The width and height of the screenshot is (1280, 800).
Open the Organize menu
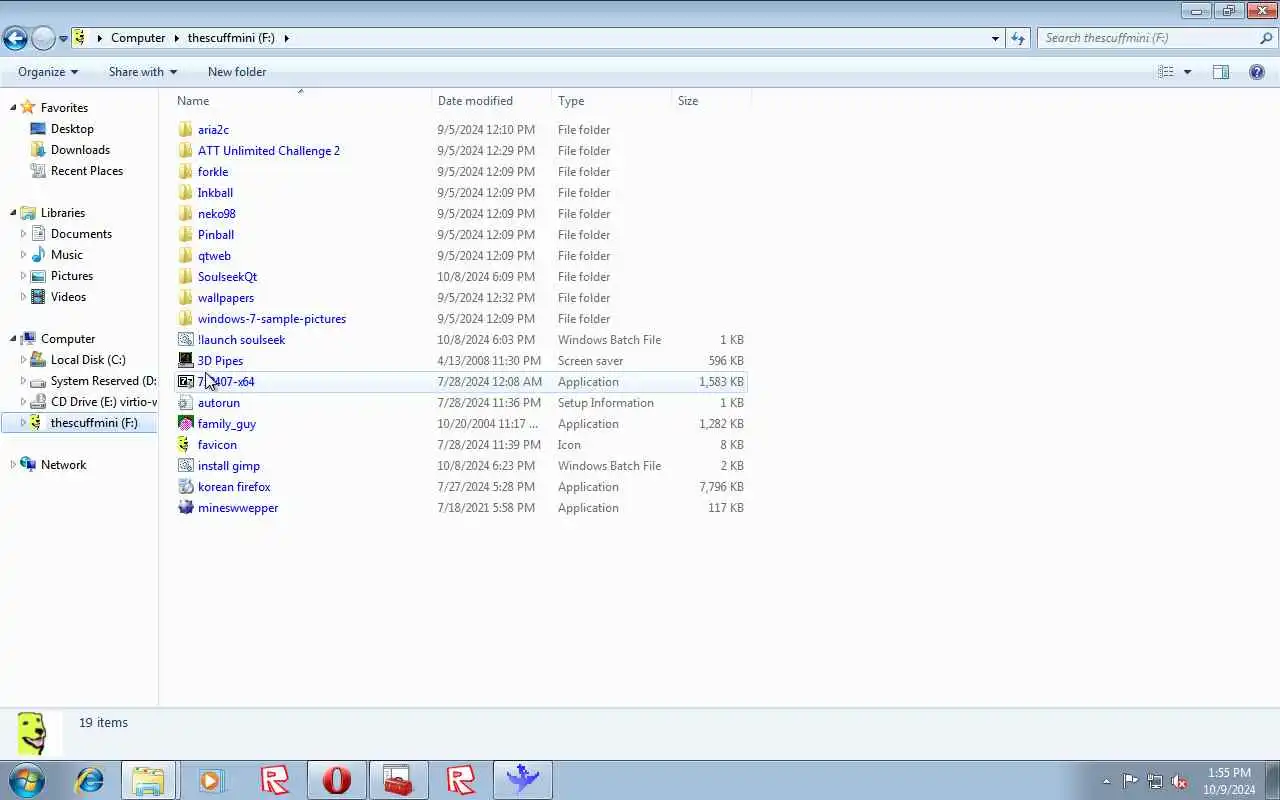coord(48,72)
